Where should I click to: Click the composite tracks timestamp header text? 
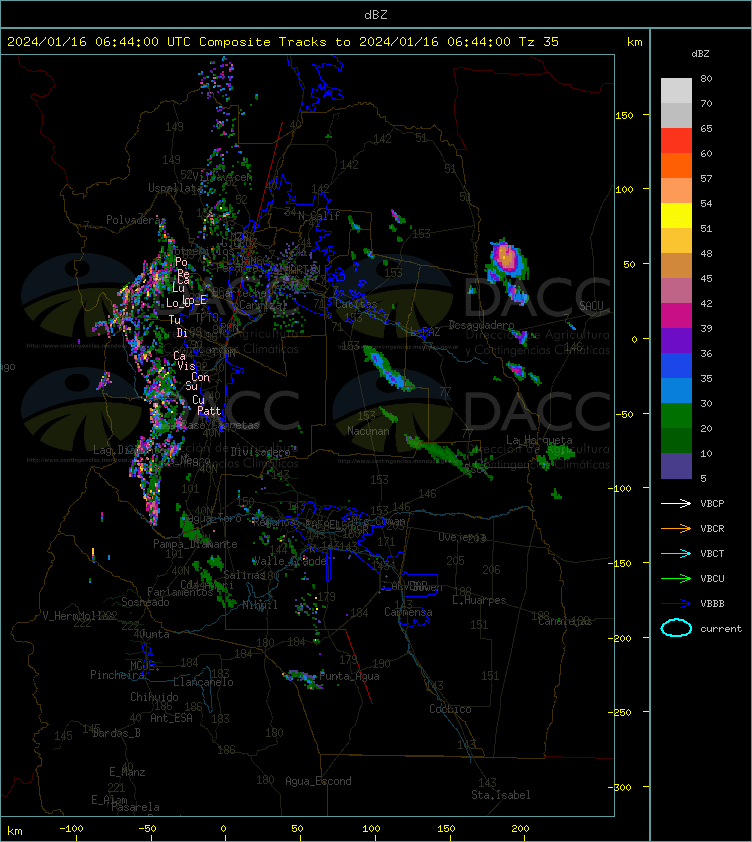283,41
